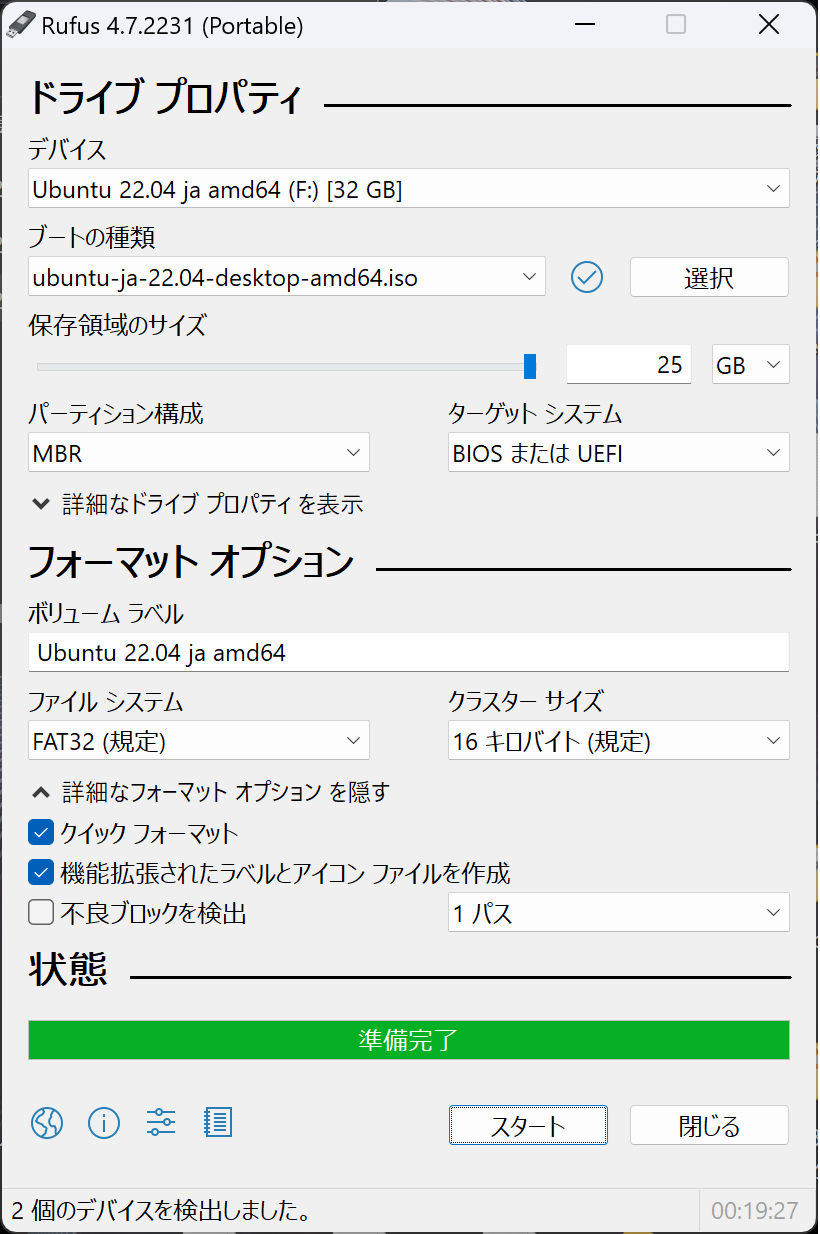This screenshot has height=1234, width=820.
Task: Click the 閉じる button
Action: point(709,1125)
